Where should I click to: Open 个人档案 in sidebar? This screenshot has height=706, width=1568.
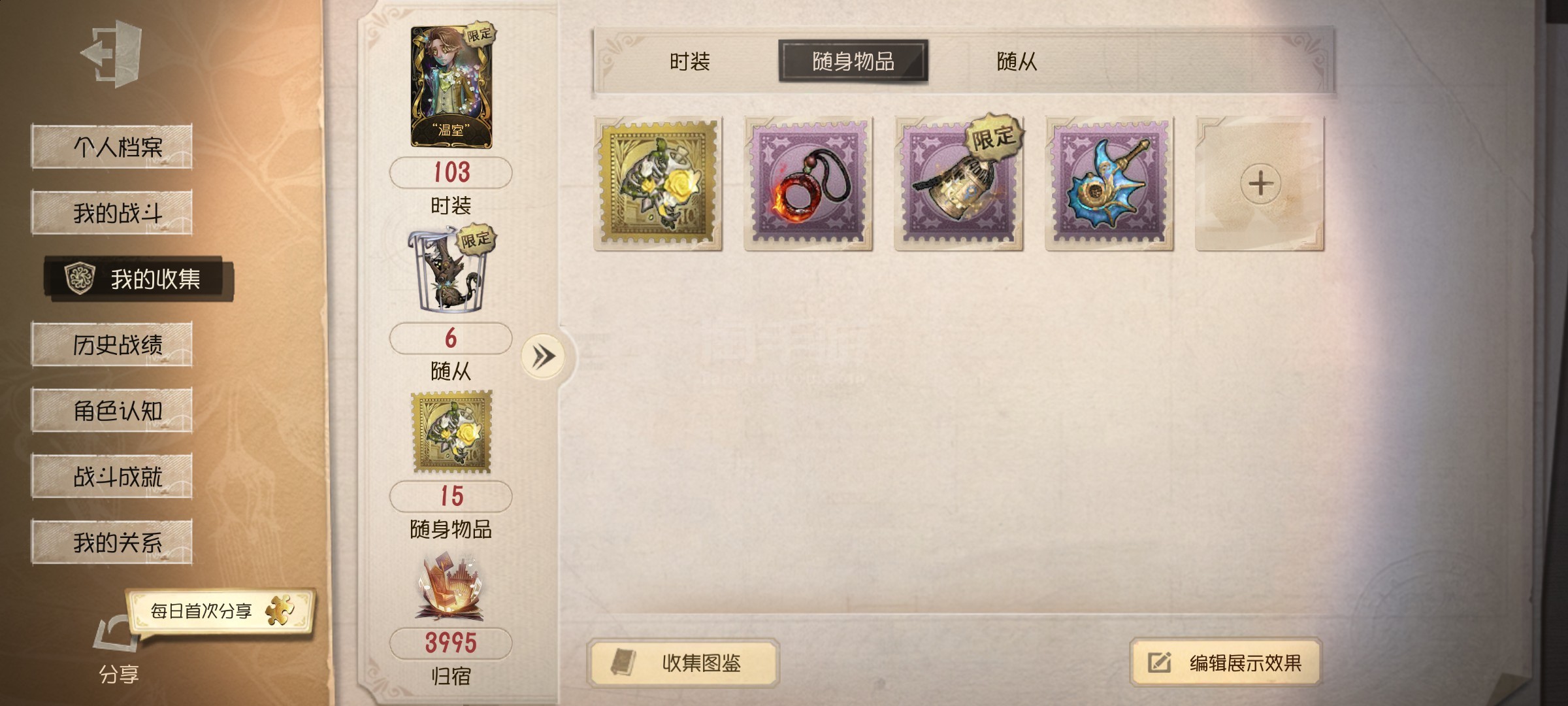point(112,147)
